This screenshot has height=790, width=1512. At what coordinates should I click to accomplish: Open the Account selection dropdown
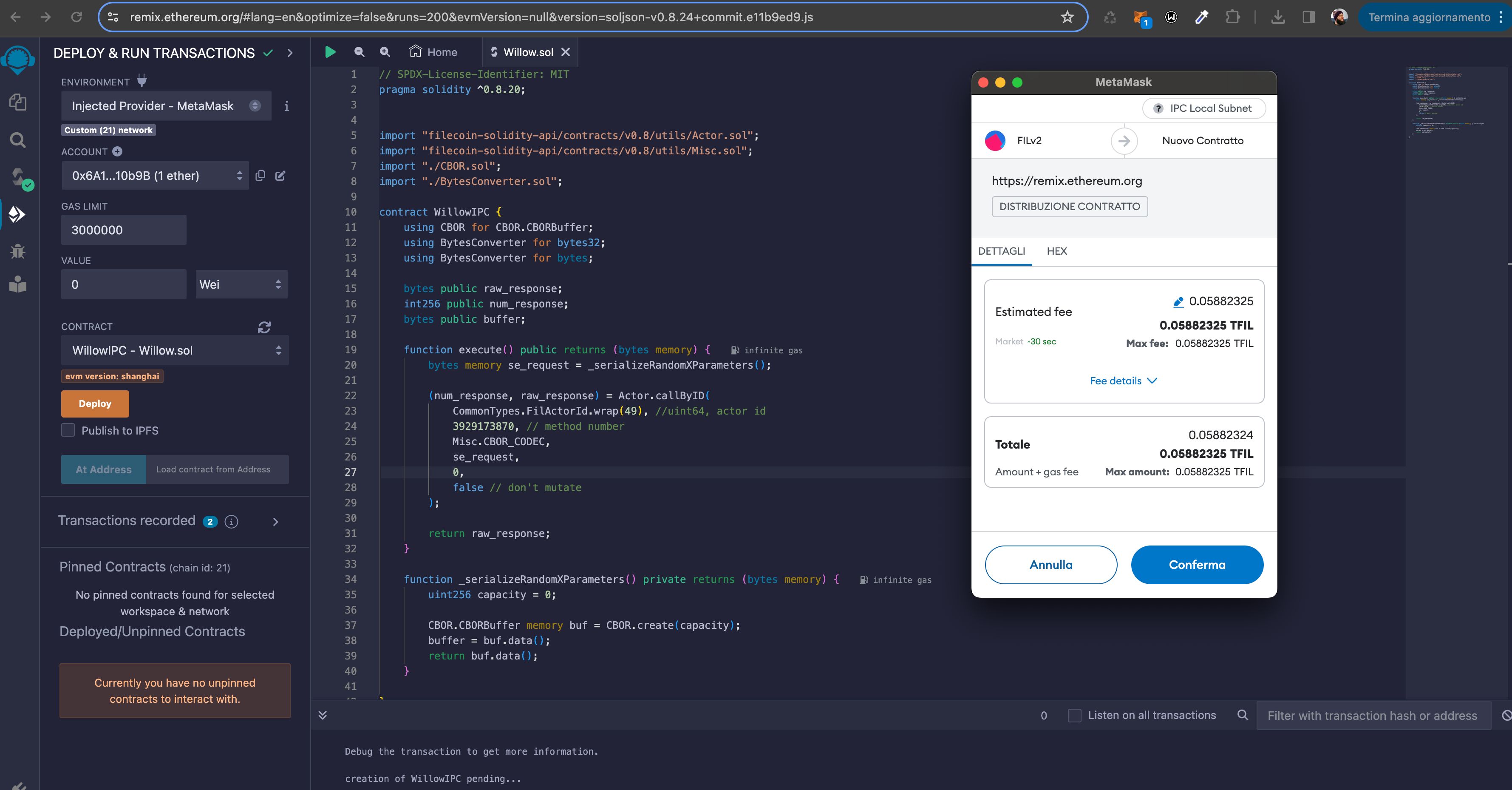(155, 176)
